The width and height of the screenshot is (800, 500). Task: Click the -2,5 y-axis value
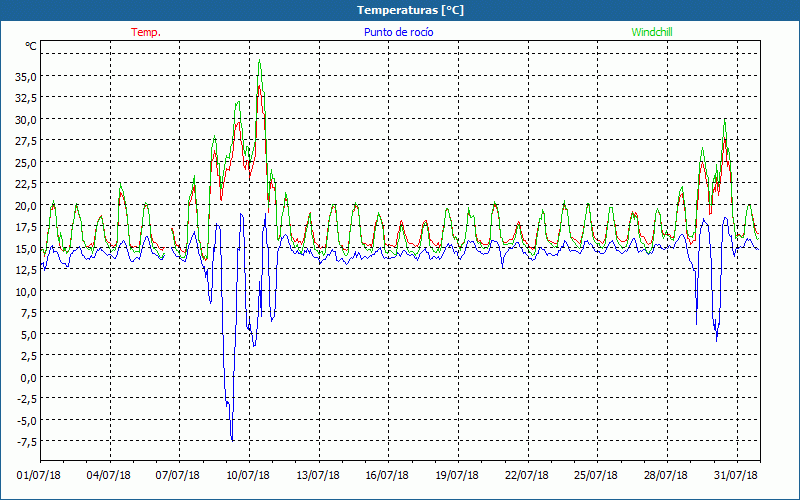click(26, 399)
